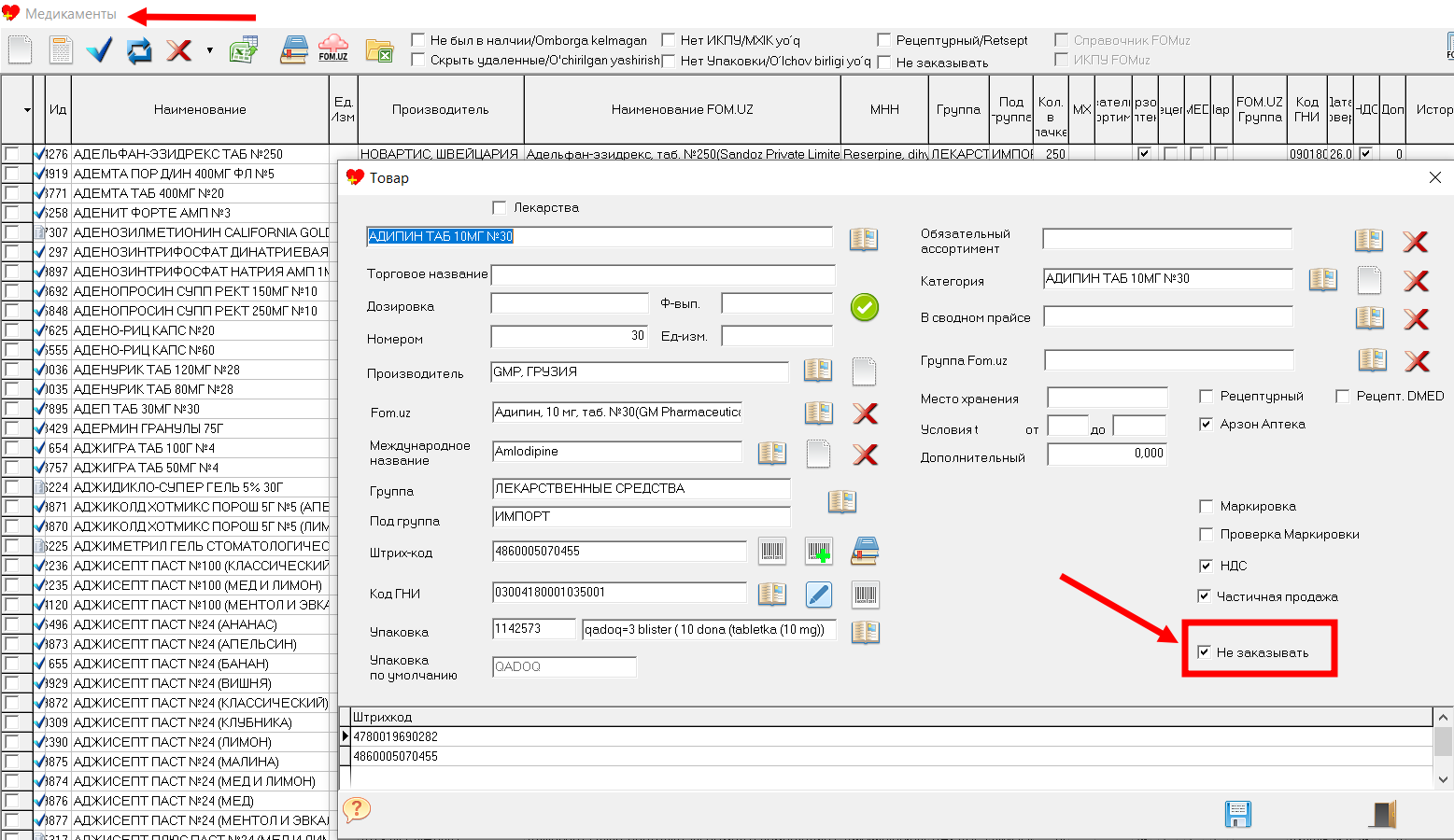Viewport: 1454px width, 840px height.
Task: Open book lookup beside Группа field
Action: [842, 501]
